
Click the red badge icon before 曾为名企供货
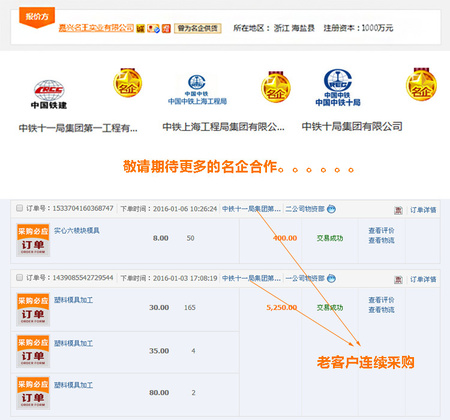166,28
